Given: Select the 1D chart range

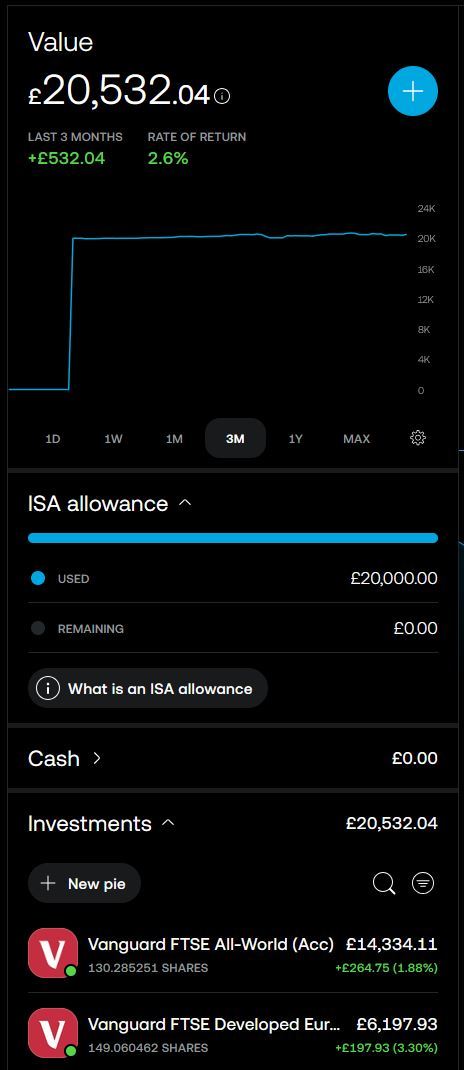Looking at the screenshot, I should point(53,439).
